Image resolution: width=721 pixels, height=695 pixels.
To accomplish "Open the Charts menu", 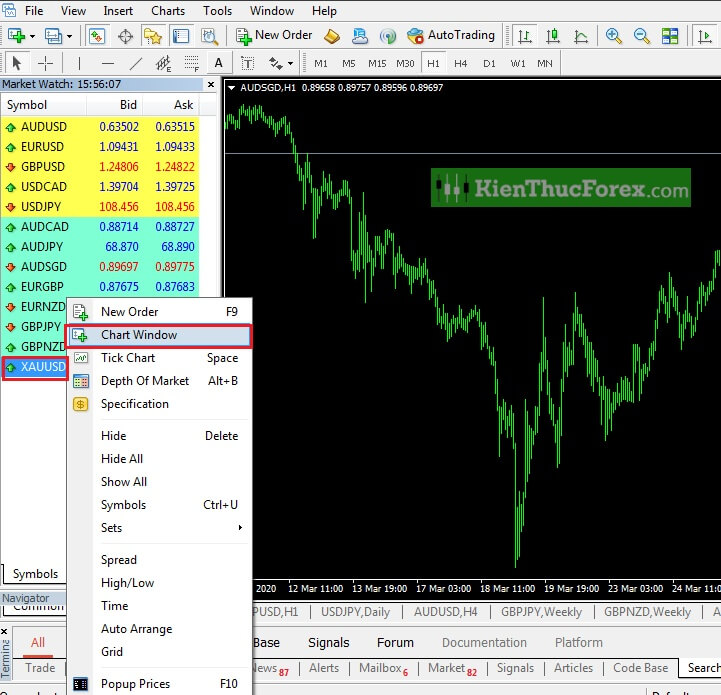I will (x=168, y=11).
